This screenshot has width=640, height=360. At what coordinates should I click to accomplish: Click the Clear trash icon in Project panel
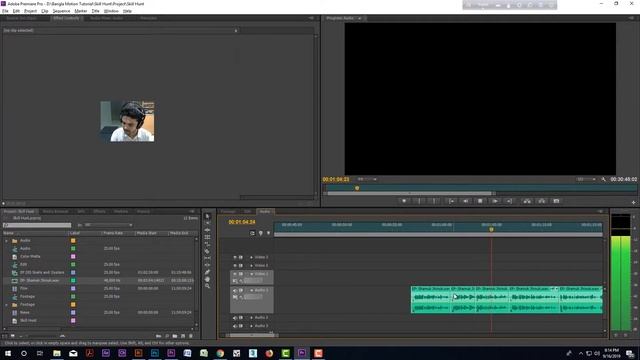[191, 336]
